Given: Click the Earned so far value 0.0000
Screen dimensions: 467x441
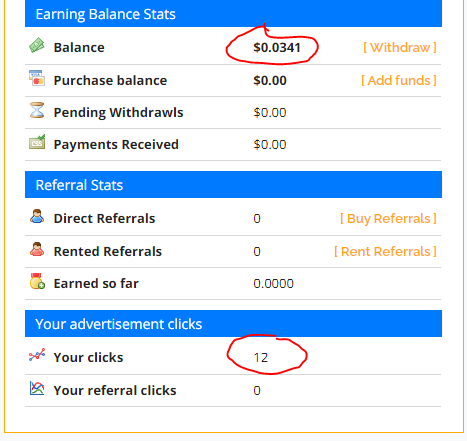Looking at the screenshot, I should click(273, 284).
